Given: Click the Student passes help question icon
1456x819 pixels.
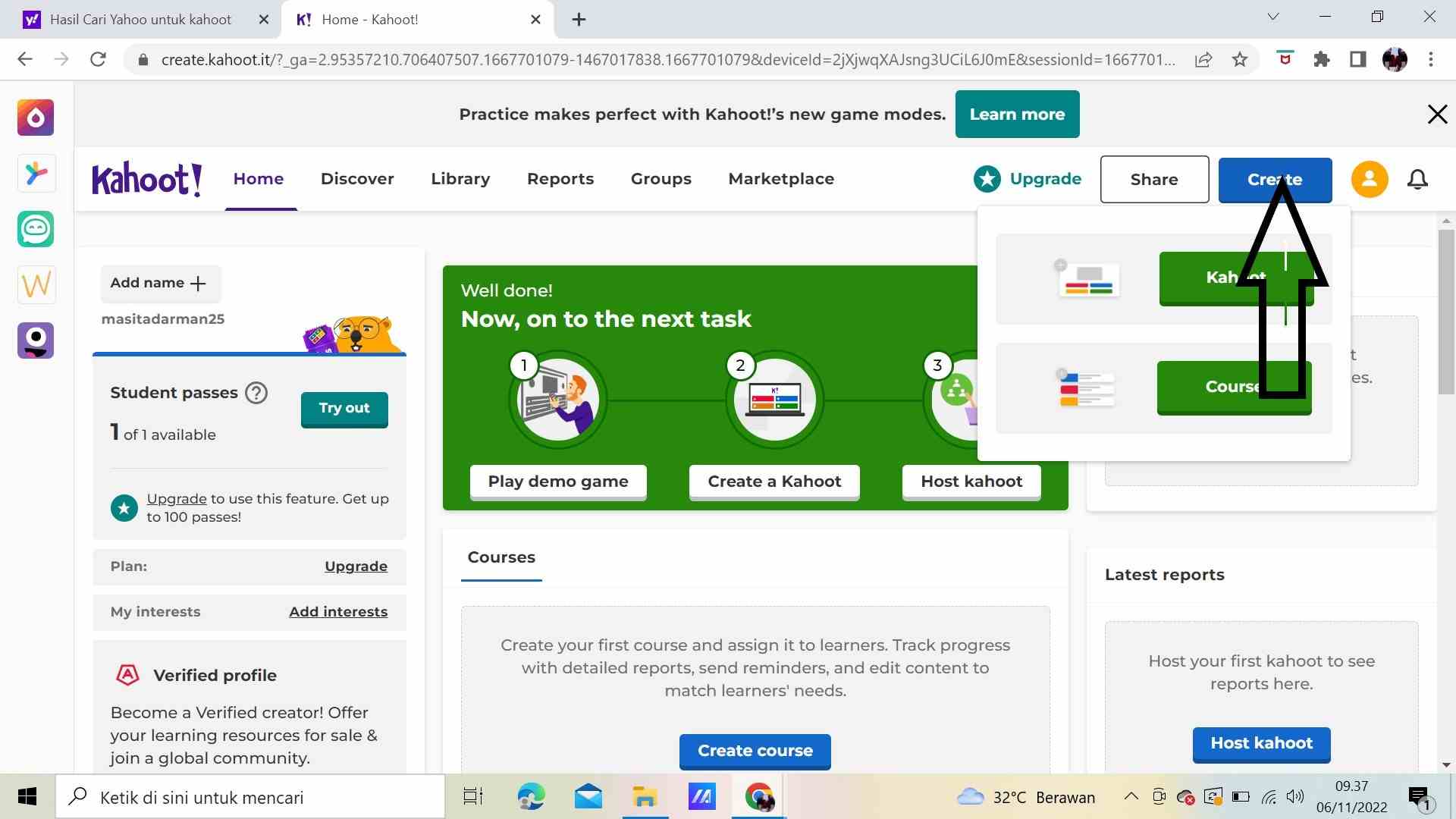Looking at the screenshot, I should 256,393.
